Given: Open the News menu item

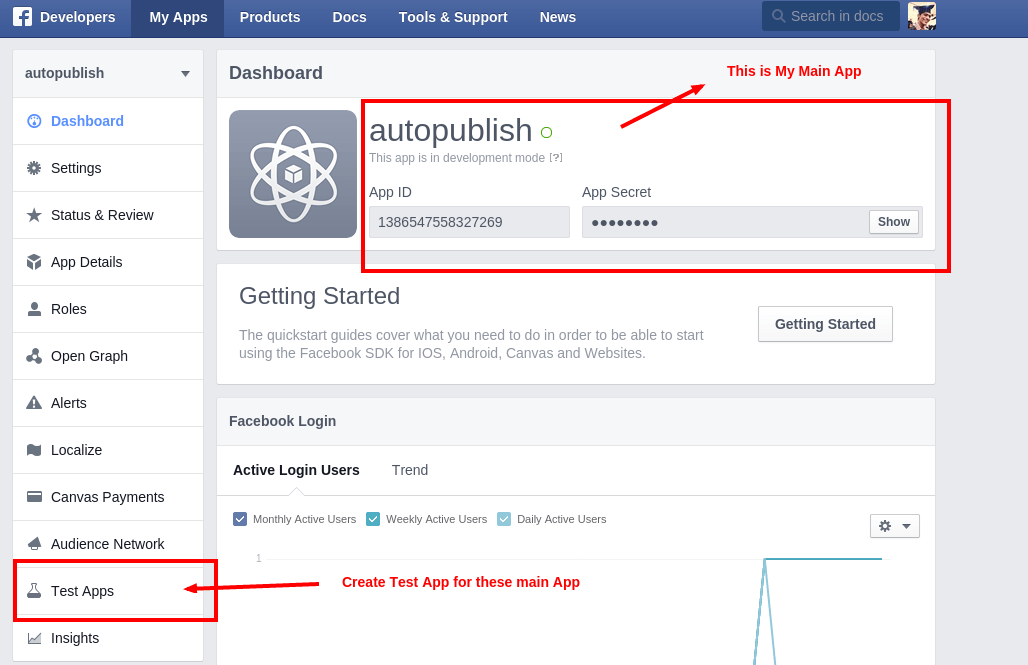Looking at the screenshot, I should tap(558, 17).
